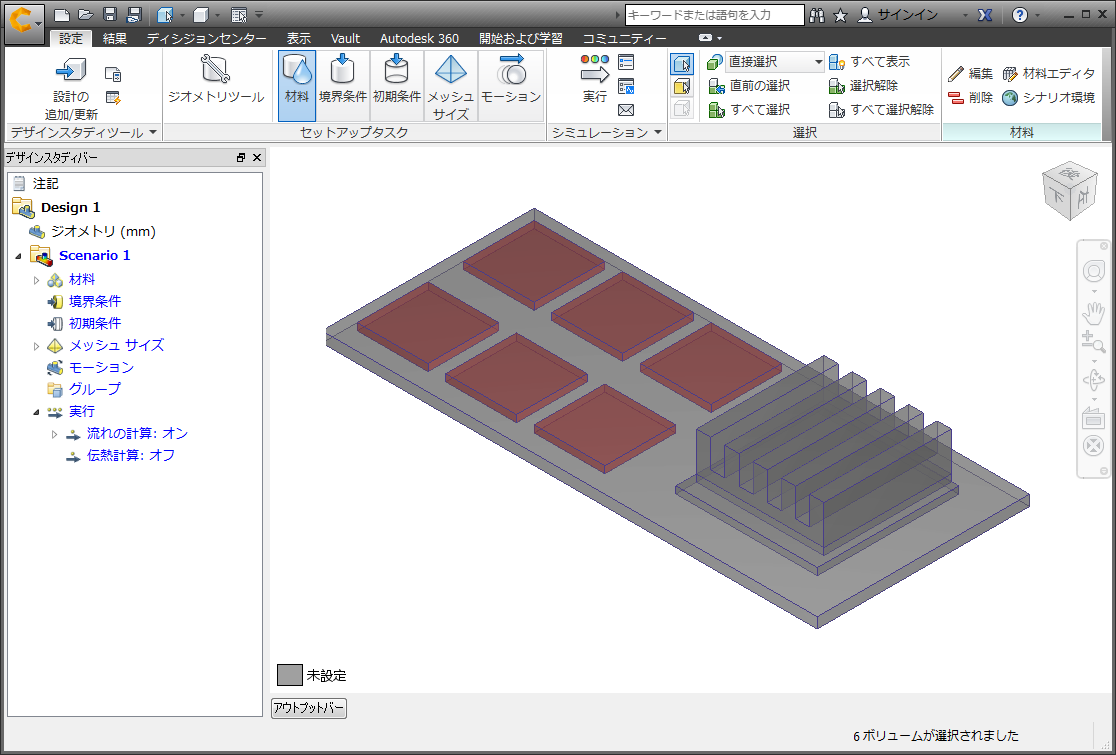Expand the メッシュ サイズ tree node

[36, 346]
